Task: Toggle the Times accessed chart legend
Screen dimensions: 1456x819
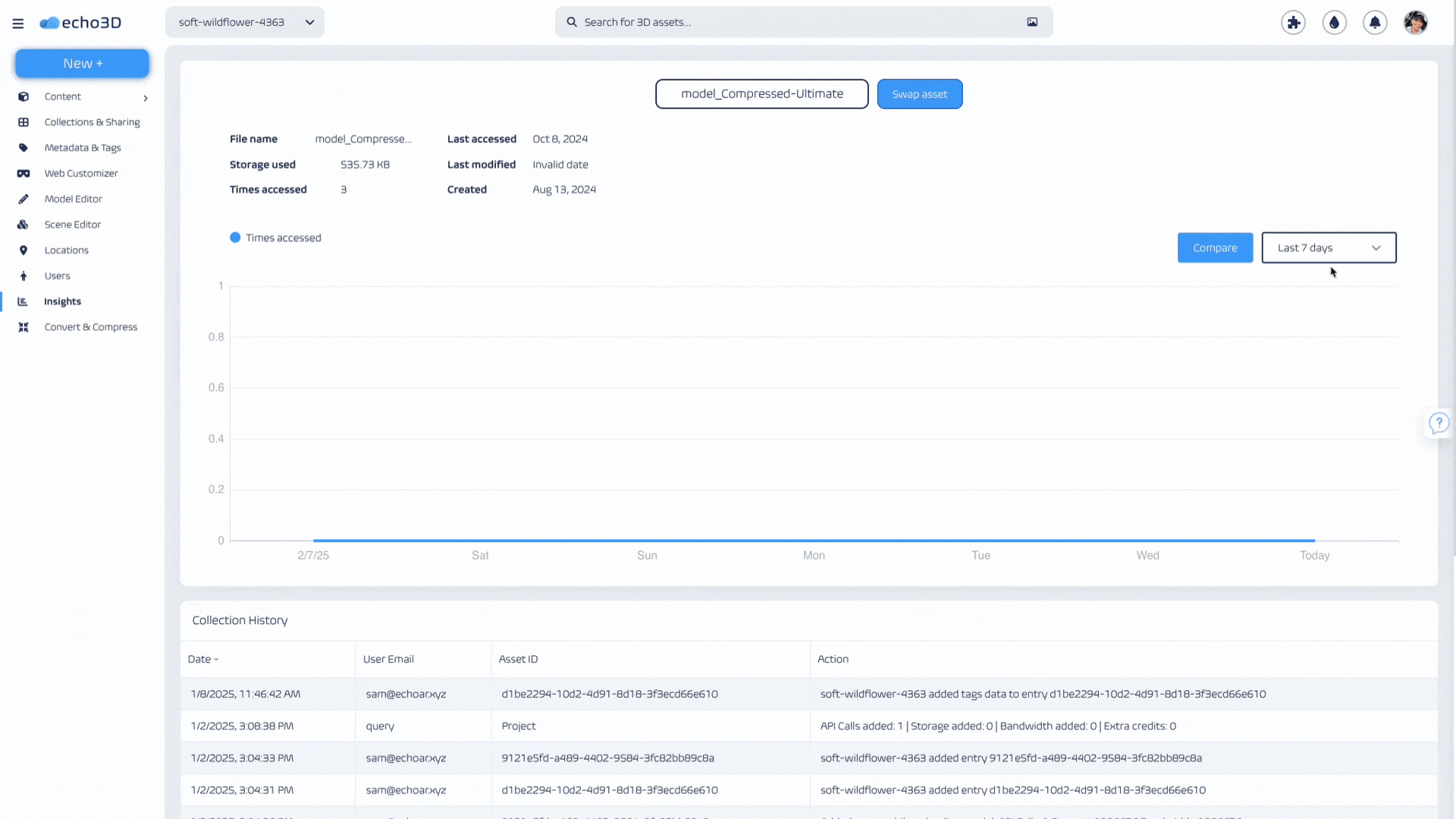Action: tap(275, 237)
